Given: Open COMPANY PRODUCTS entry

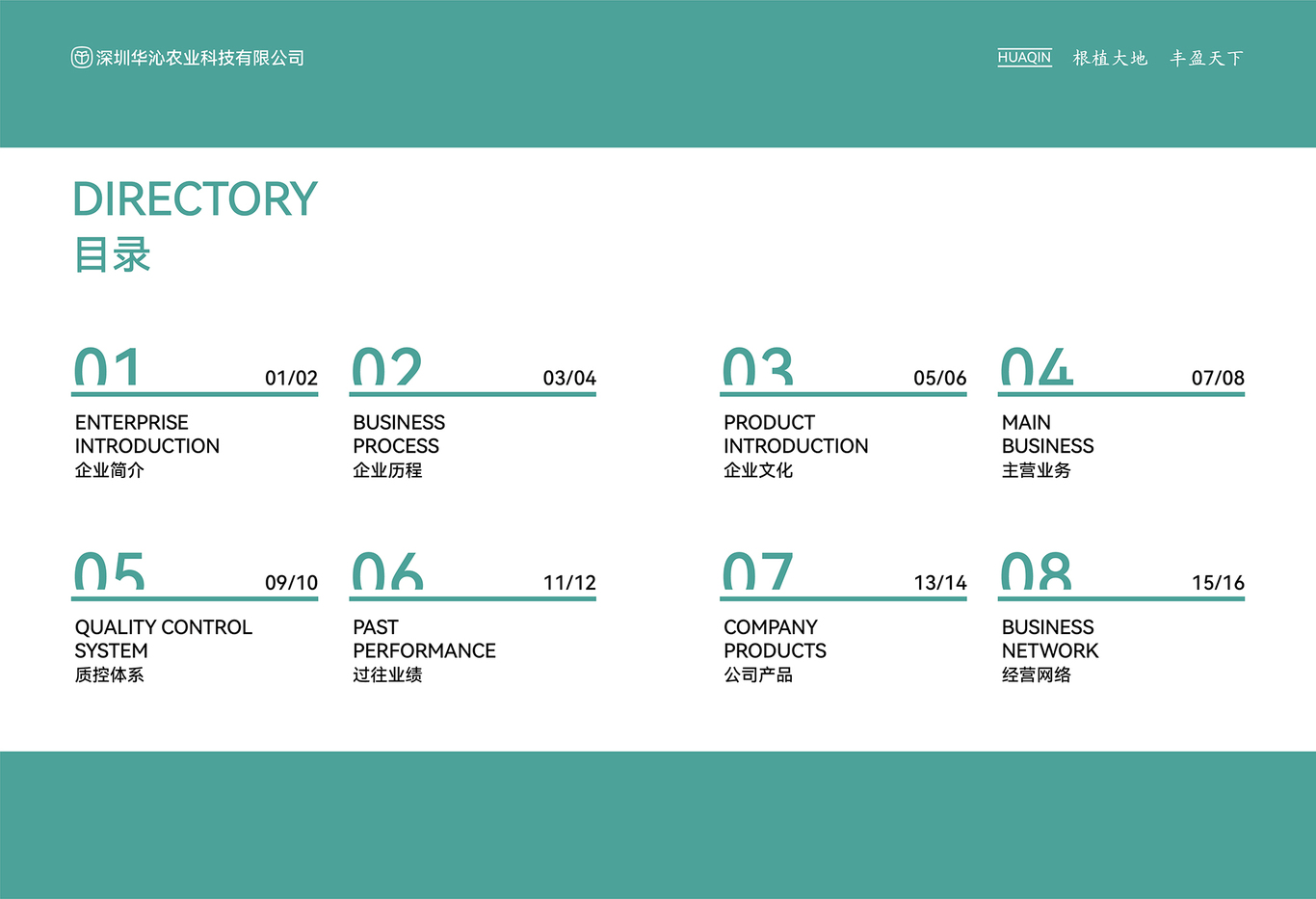Looking at the screenshot, I should [x=775, y=639].
